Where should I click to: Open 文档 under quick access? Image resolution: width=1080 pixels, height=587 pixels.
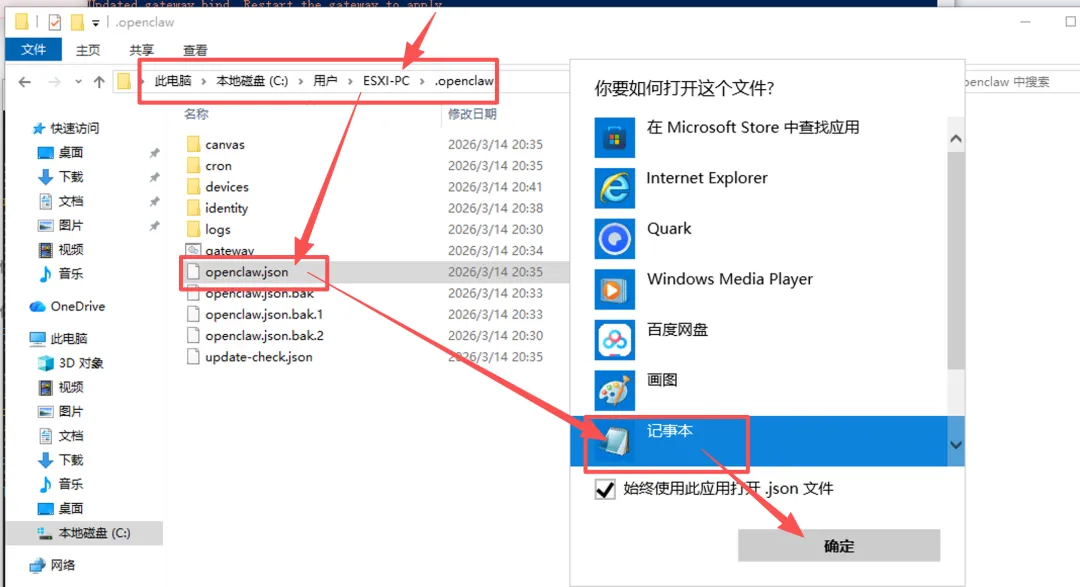tap(70, 200)
